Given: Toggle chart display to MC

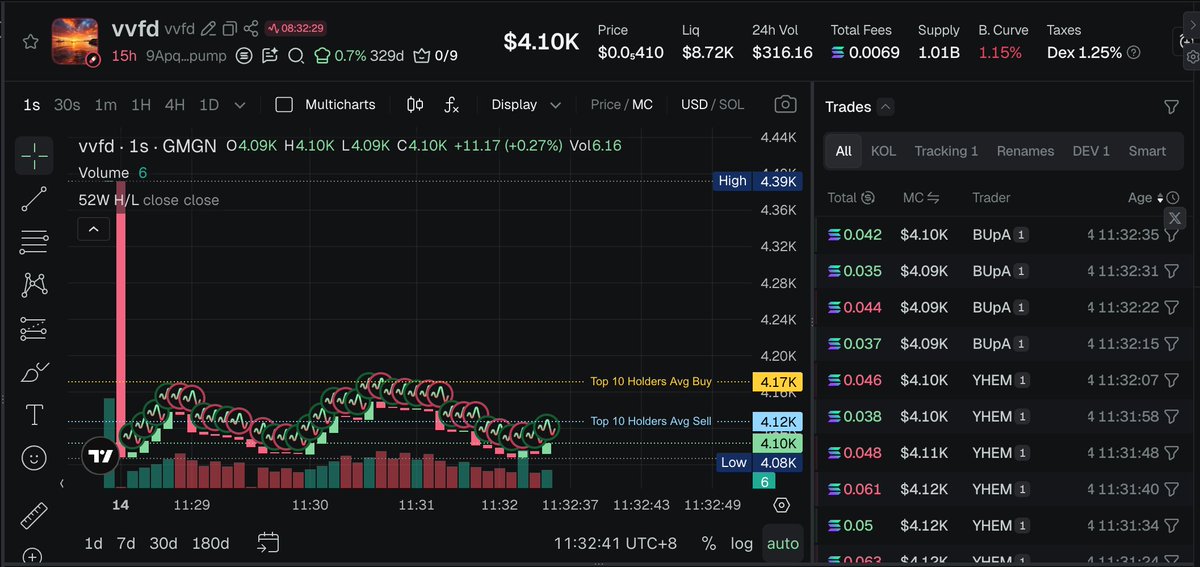Looking at the screenshot, I should [642, 104].
